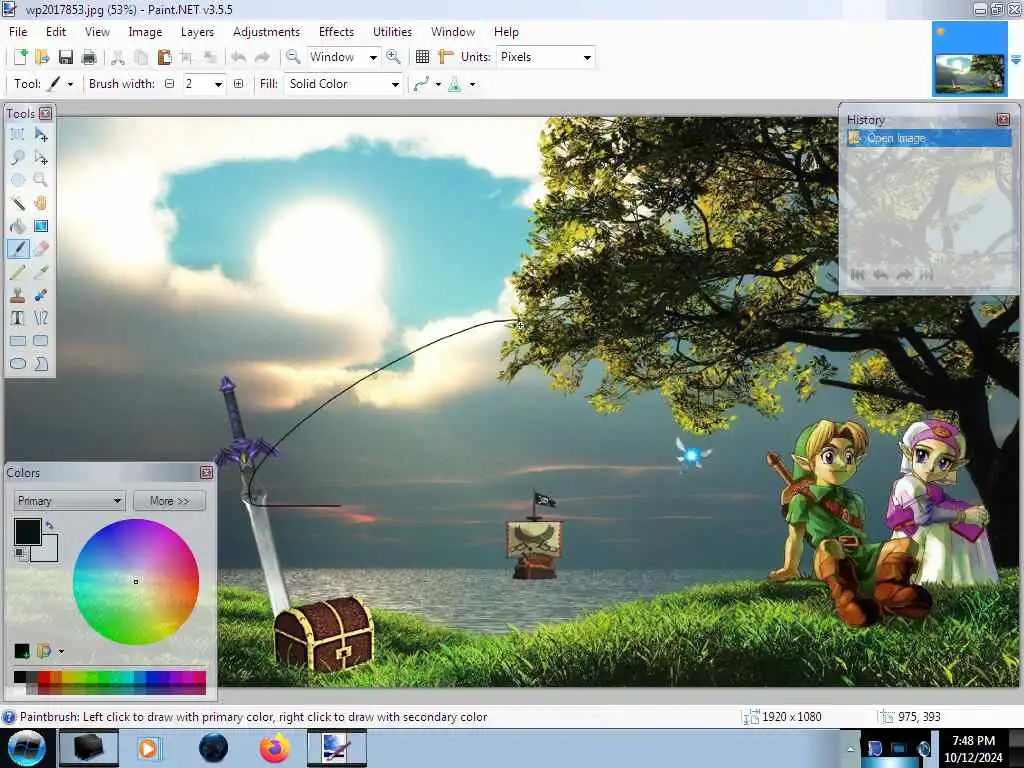Image resolution: width=1024 pixels, height=768 pixels.
Task: Open the blending mode flask dropdown
Action: [472, 84]
